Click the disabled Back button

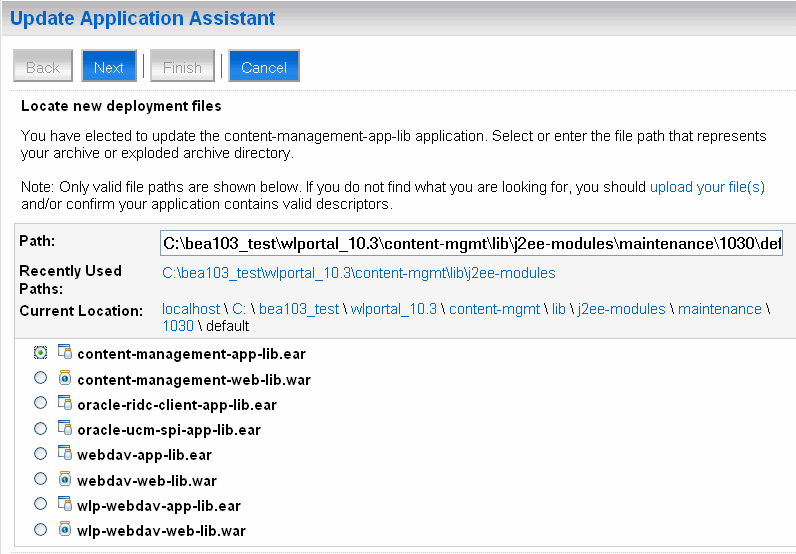pos(43,66)
